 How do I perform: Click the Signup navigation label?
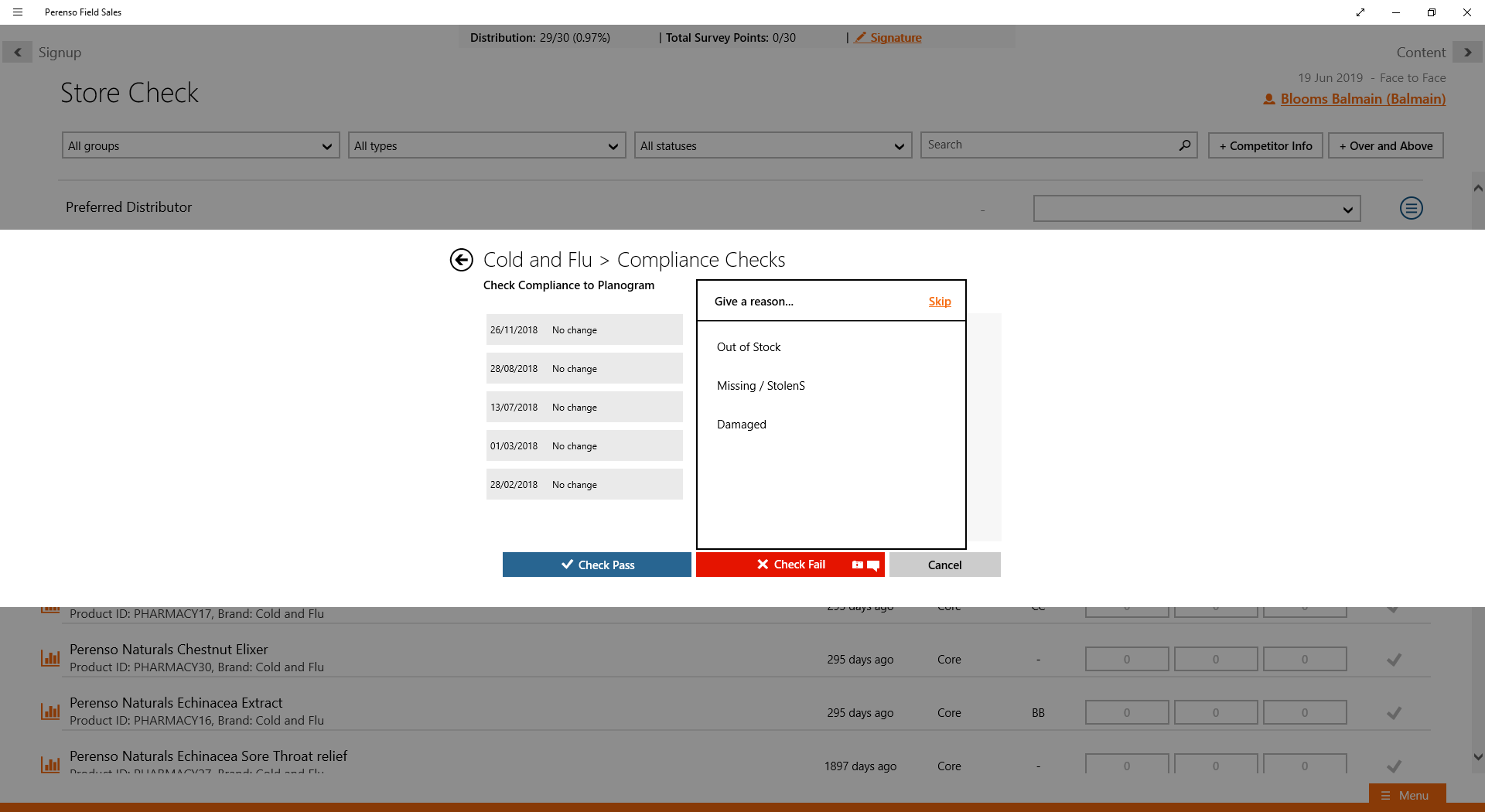point(60,53)
